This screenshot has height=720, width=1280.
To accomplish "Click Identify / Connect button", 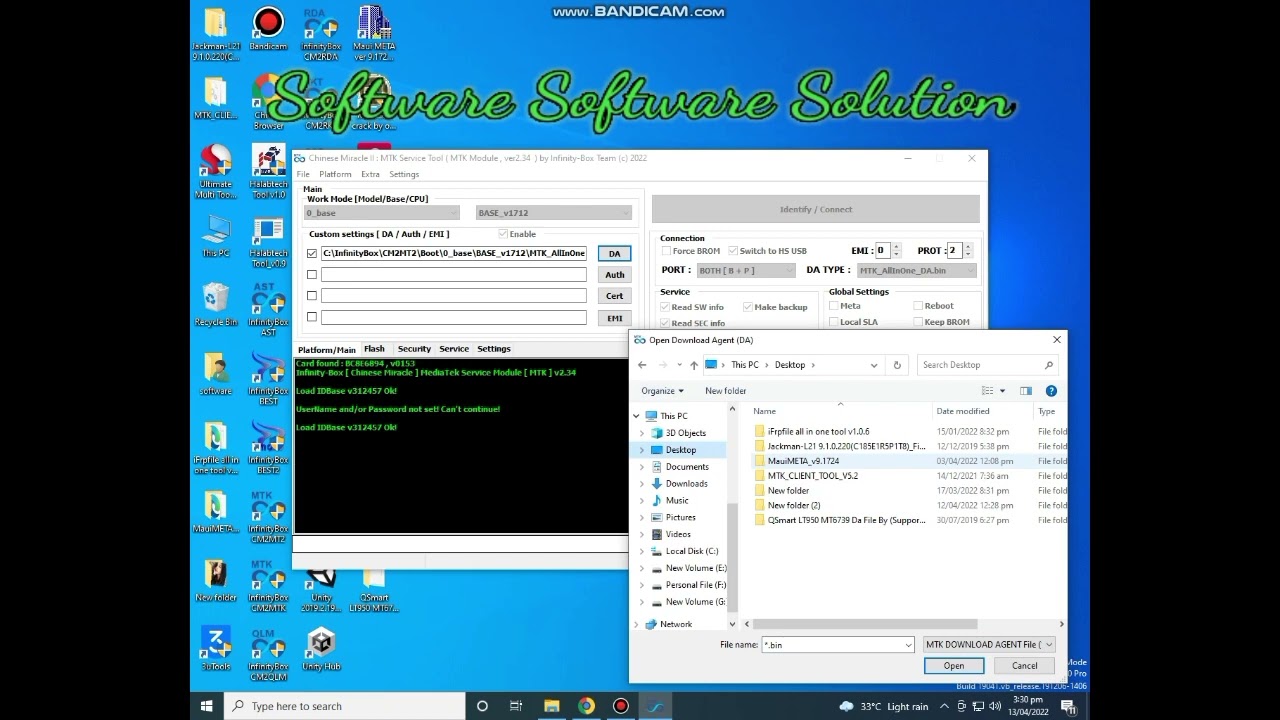I will tap(816, 209).
